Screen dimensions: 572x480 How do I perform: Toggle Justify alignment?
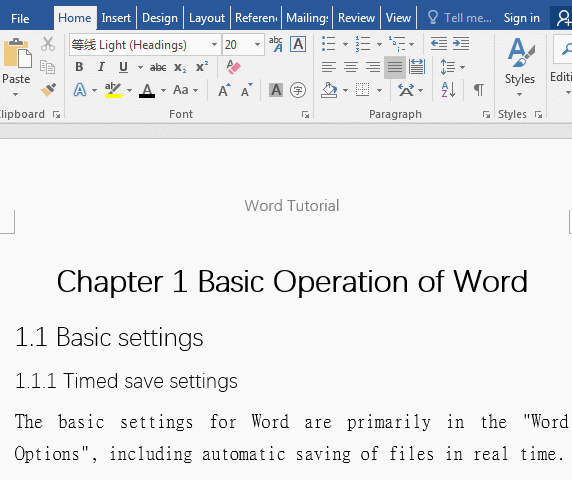pyautogui.click(x=395, y=67)
